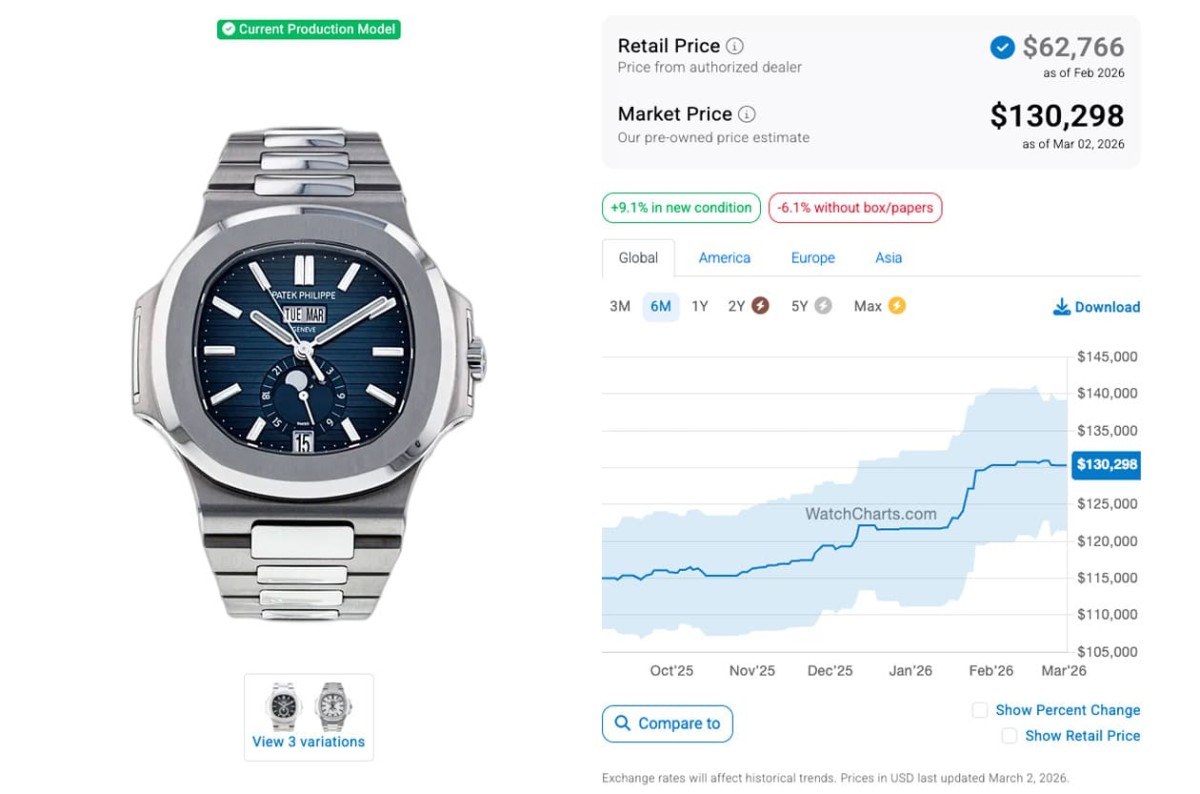1200x794 pixels.
Task: Open View 3 variations link
Action: coord(308,742)
